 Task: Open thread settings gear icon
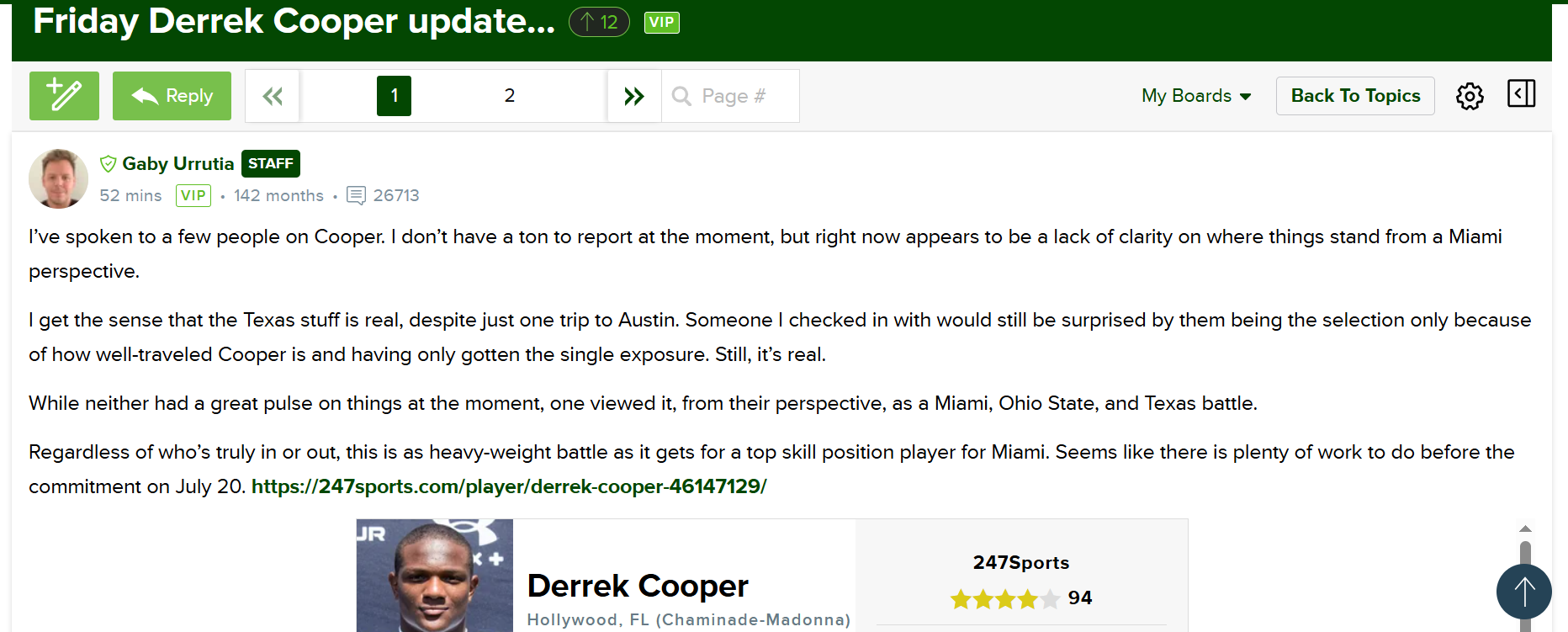[1470, 96]
